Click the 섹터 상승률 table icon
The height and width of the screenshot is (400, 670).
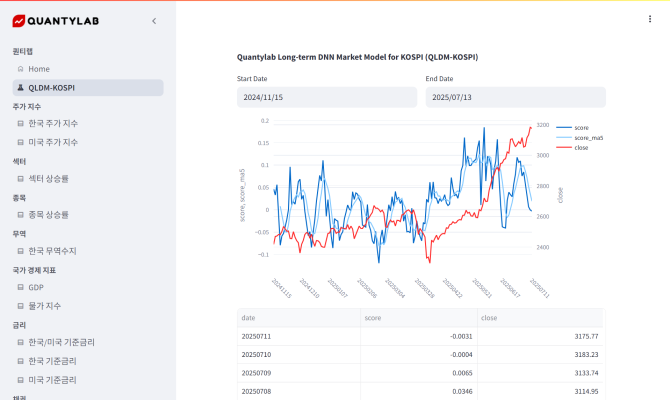pyautogui.click(x=20, y=179)
